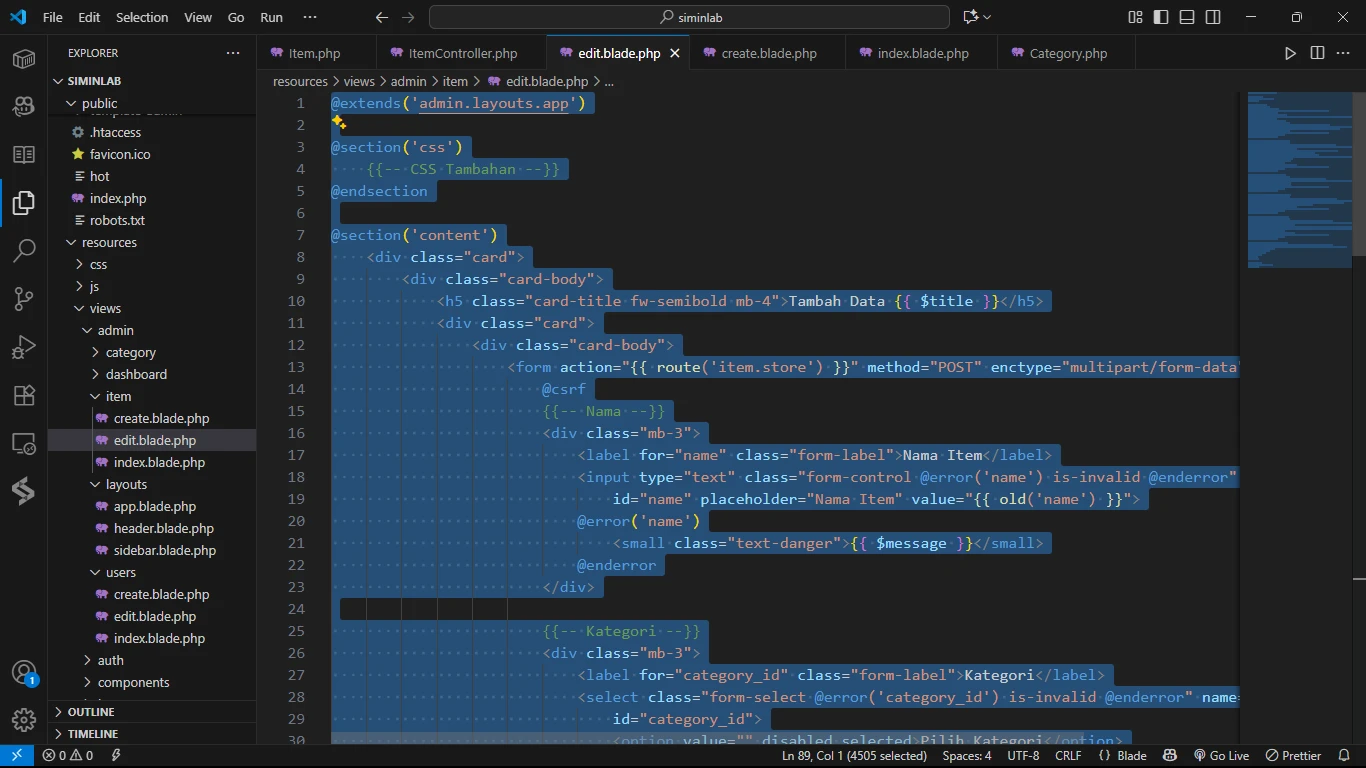This screenshot has height=768, width=1366.
Task: Open the Copilot chat dropdown arrow
Action: (987, 17)
